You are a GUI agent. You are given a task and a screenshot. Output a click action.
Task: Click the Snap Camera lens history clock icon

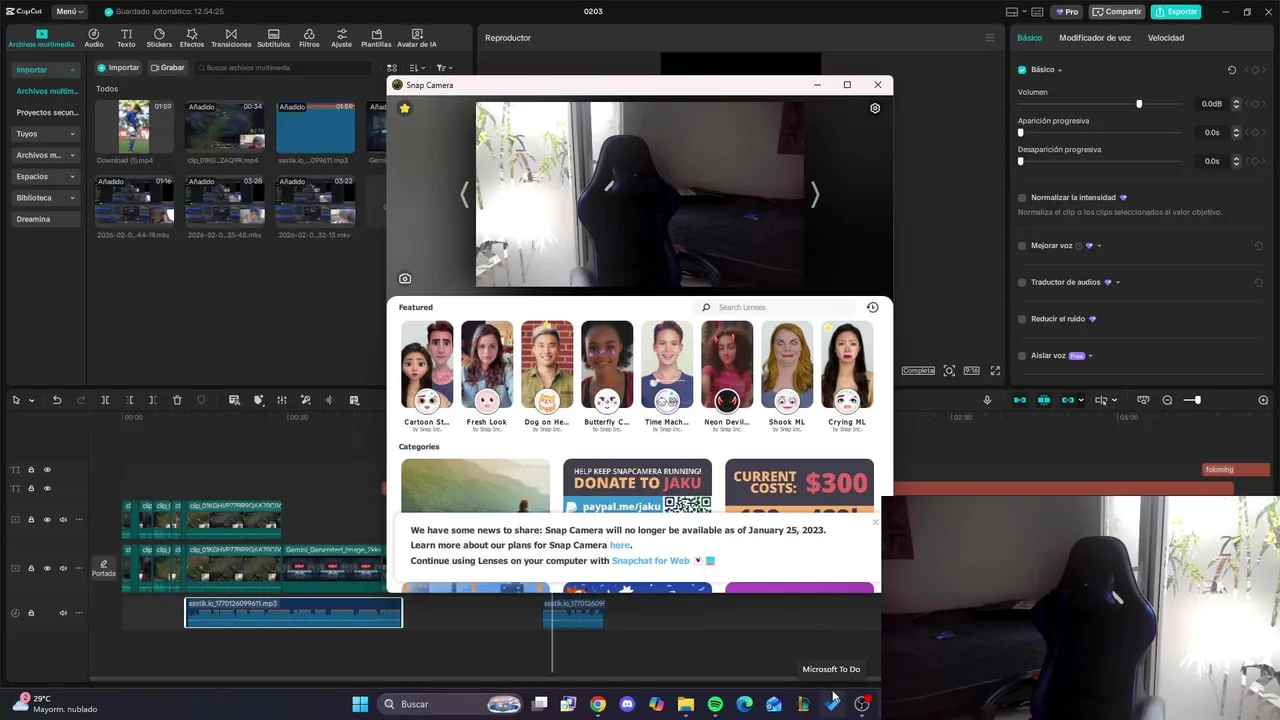pyautogui.click(x=872, y=307)
